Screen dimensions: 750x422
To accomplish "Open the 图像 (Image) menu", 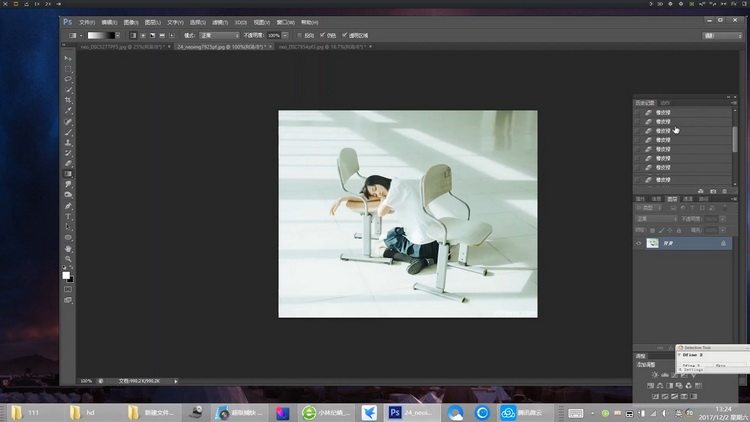I will click(131, 22).
